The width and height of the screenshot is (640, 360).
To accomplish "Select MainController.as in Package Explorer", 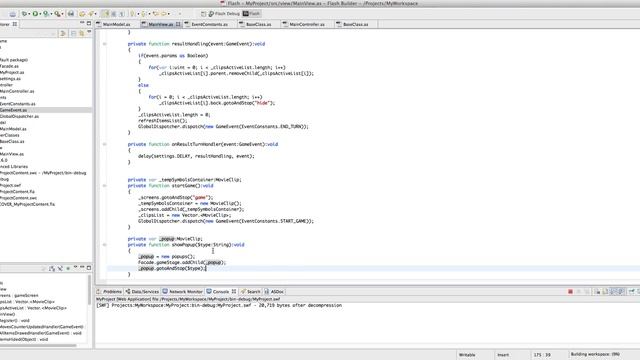I will point(17,91).
